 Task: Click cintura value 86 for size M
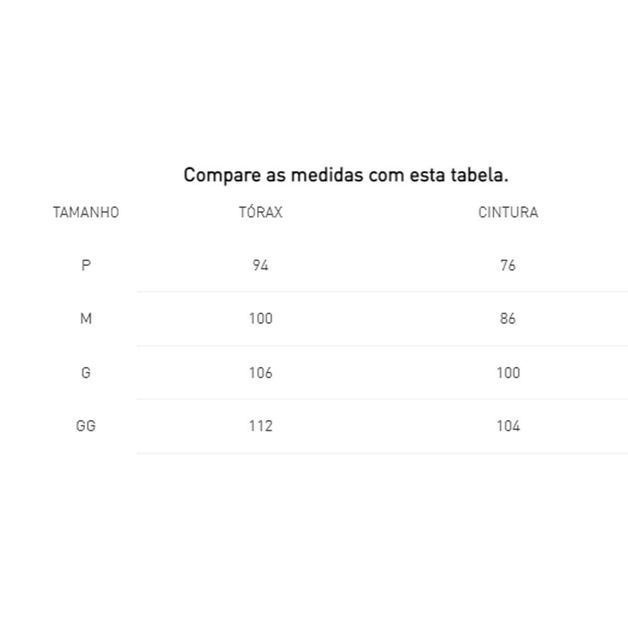click(x=508, y=319)
